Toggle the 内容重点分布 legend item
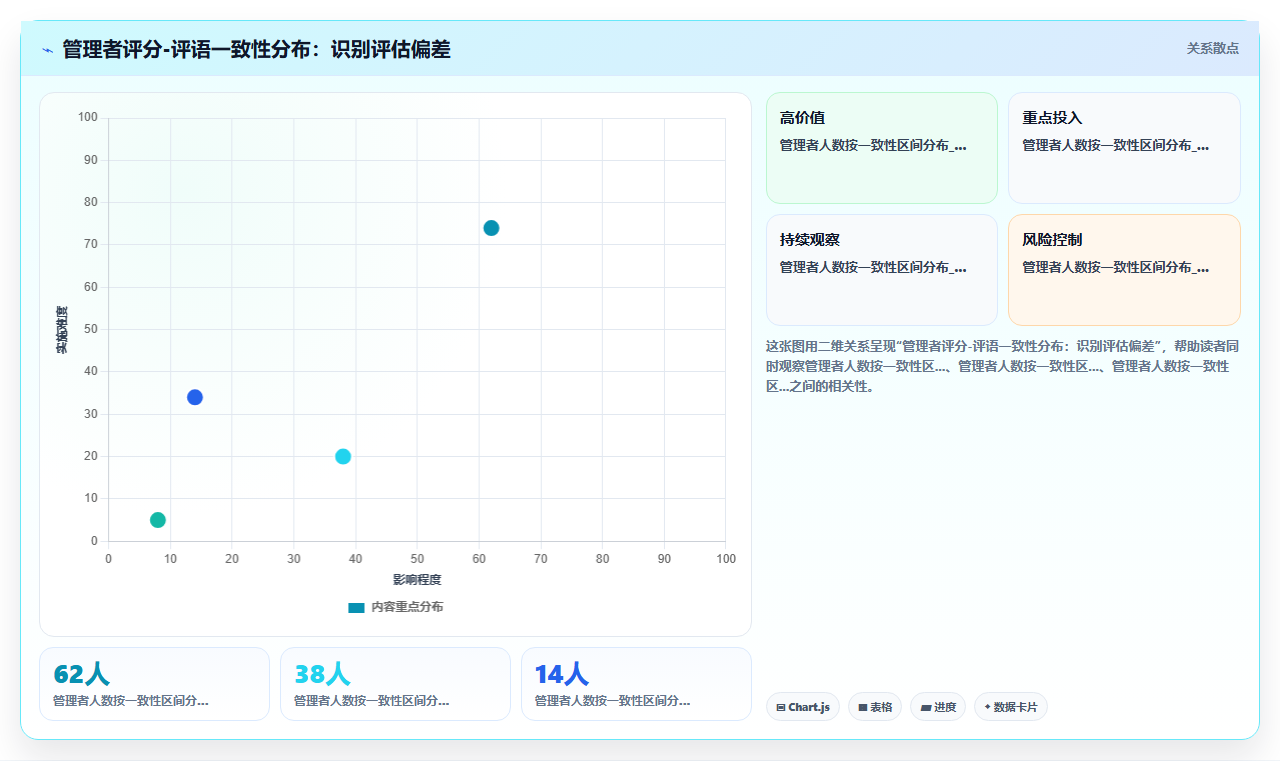 (396, 607)
